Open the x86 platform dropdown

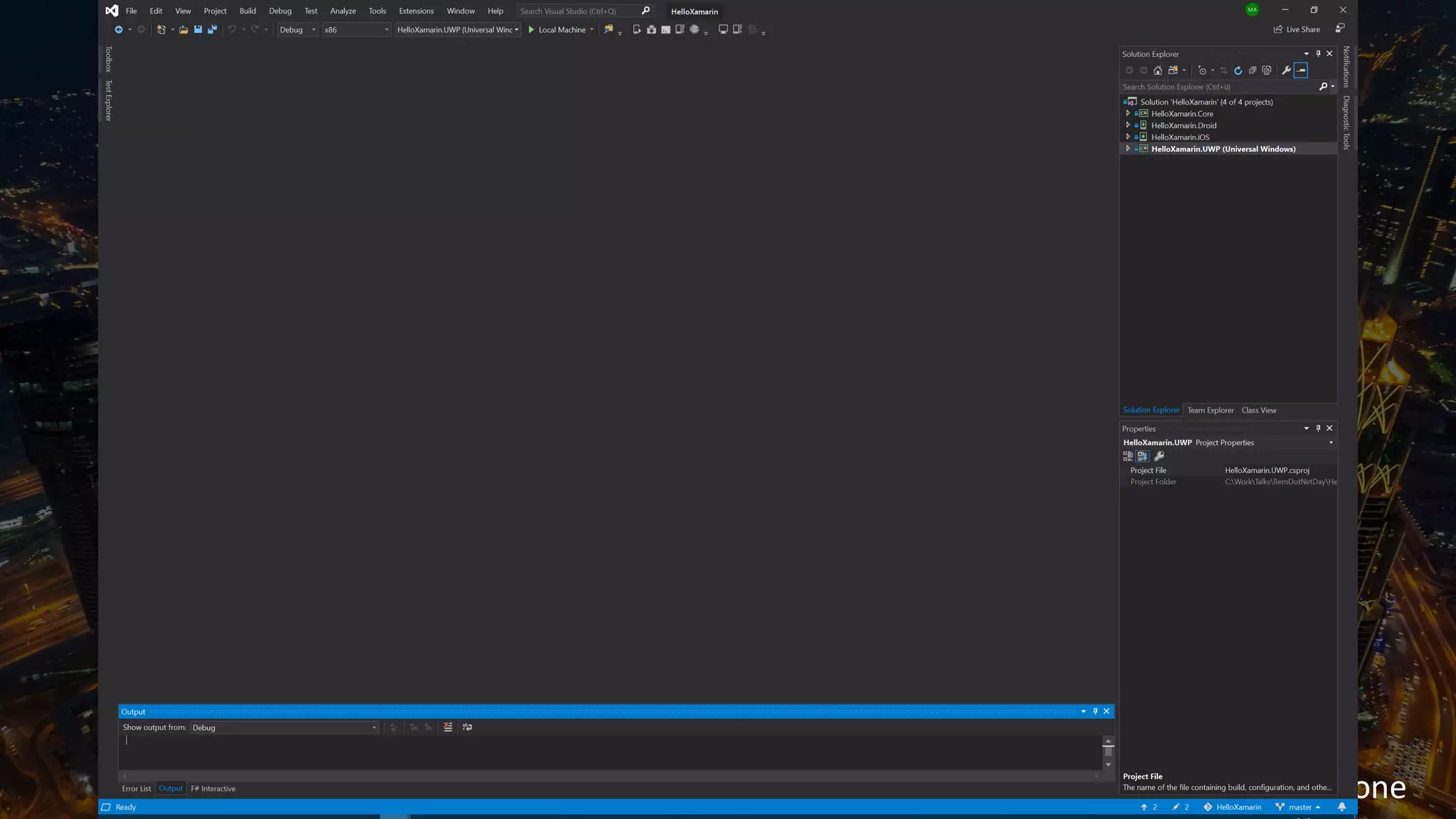(356, 30)
